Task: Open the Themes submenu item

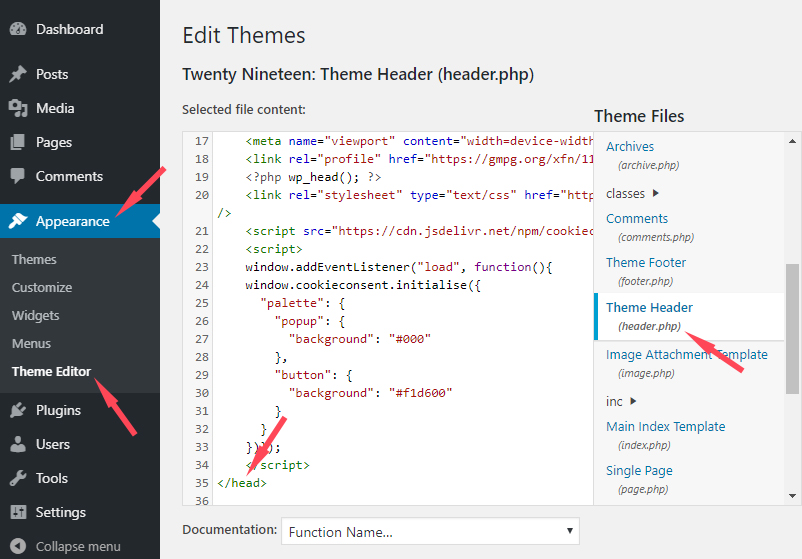Action: [x=34, y=259]
